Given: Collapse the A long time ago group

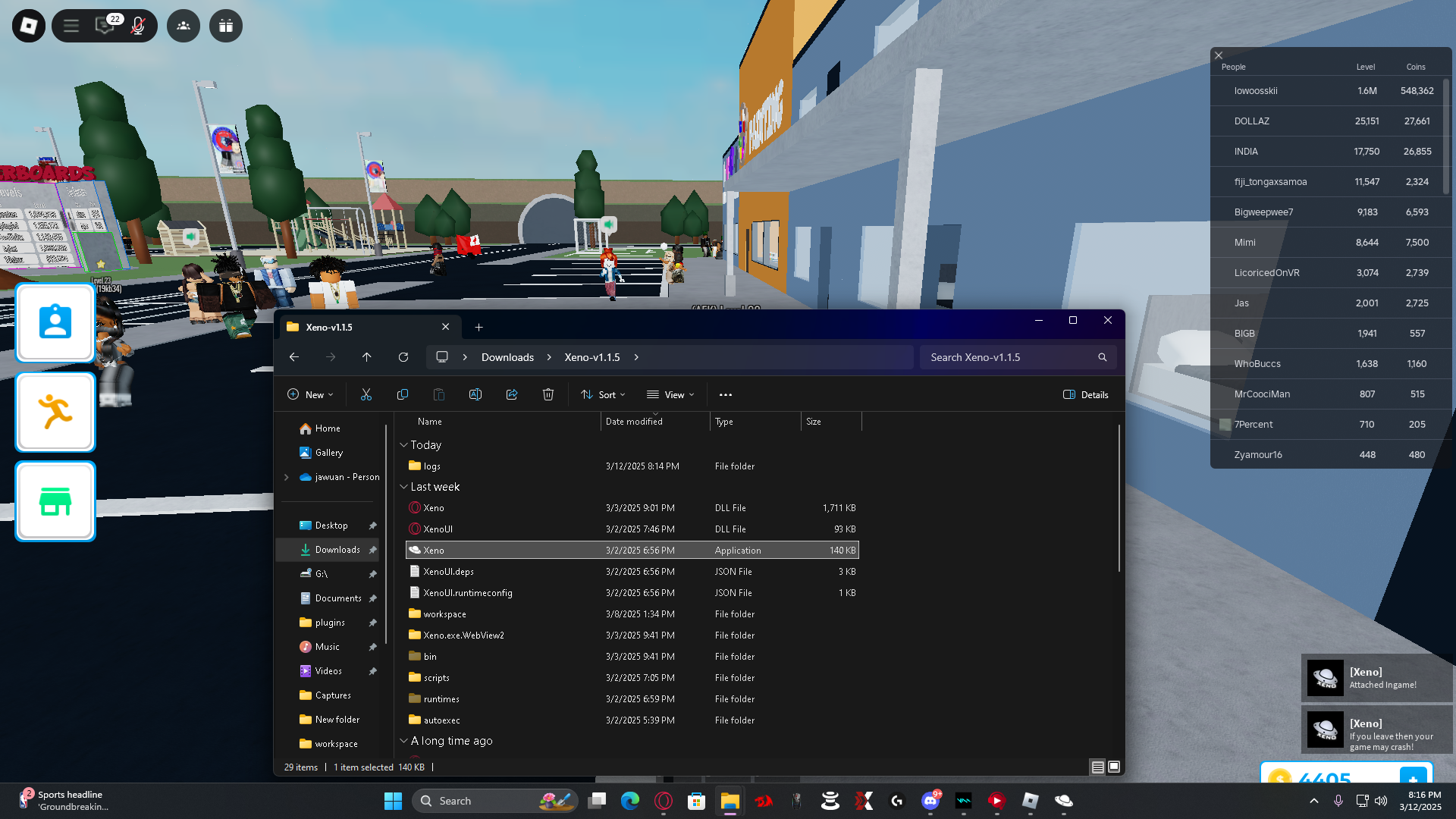Looking at the screenshot, I should pyautogui.click(x=404, y=741).
